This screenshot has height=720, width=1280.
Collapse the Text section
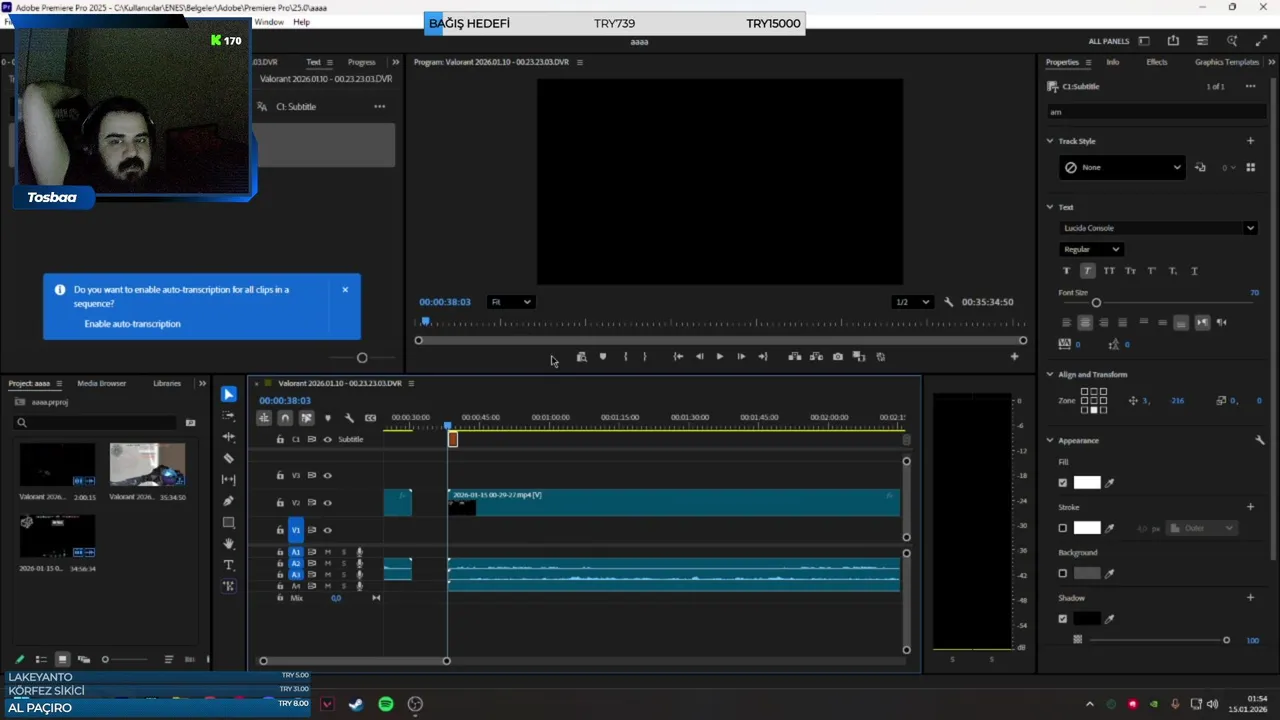1050,207
